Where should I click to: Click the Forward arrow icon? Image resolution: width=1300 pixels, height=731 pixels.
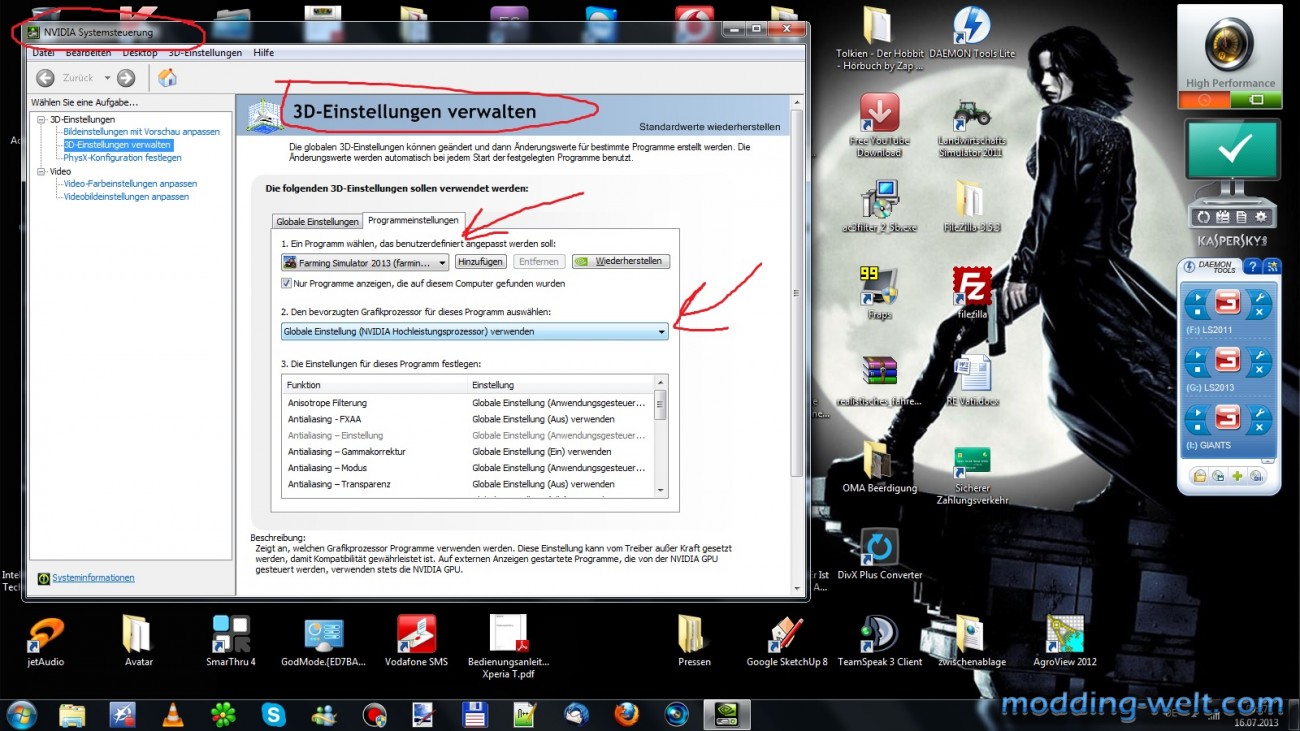point(126,78)
